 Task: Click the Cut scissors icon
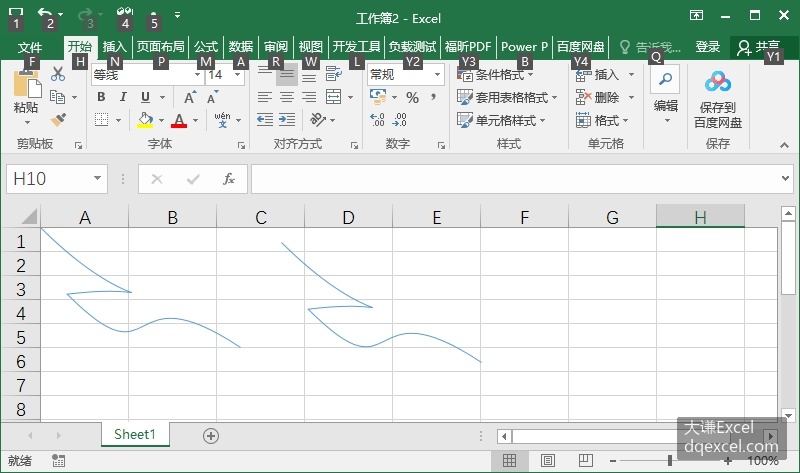[x=58, y=74]
